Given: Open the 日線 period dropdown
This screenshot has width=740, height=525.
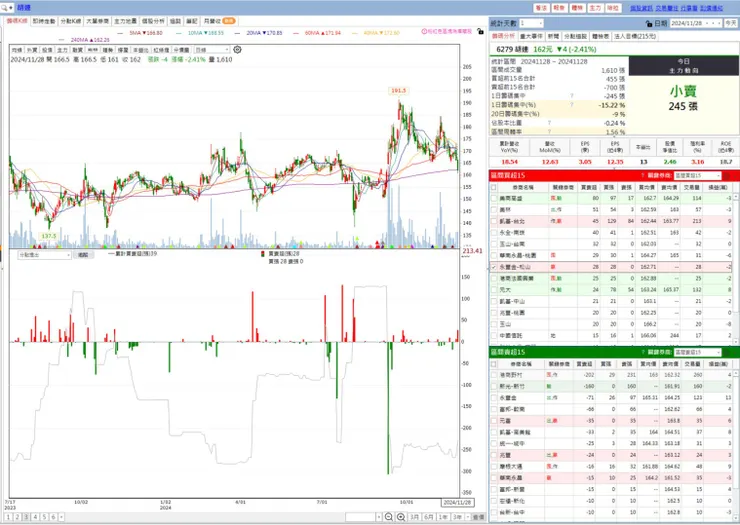Looking at the screenshot, I should (x=212, y=50).
